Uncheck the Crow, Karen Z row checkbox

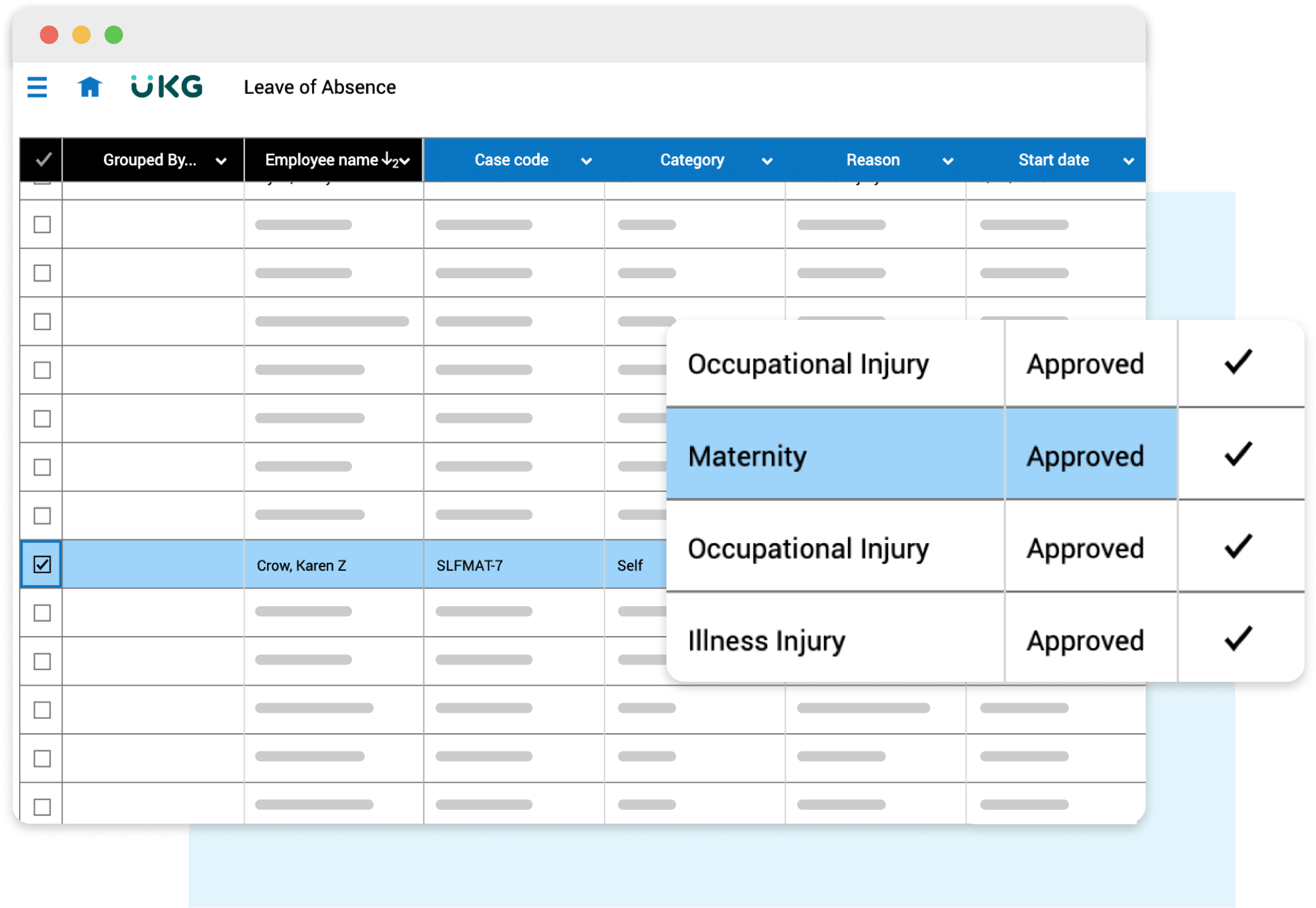pyautogui.click(x=42, y=565)
